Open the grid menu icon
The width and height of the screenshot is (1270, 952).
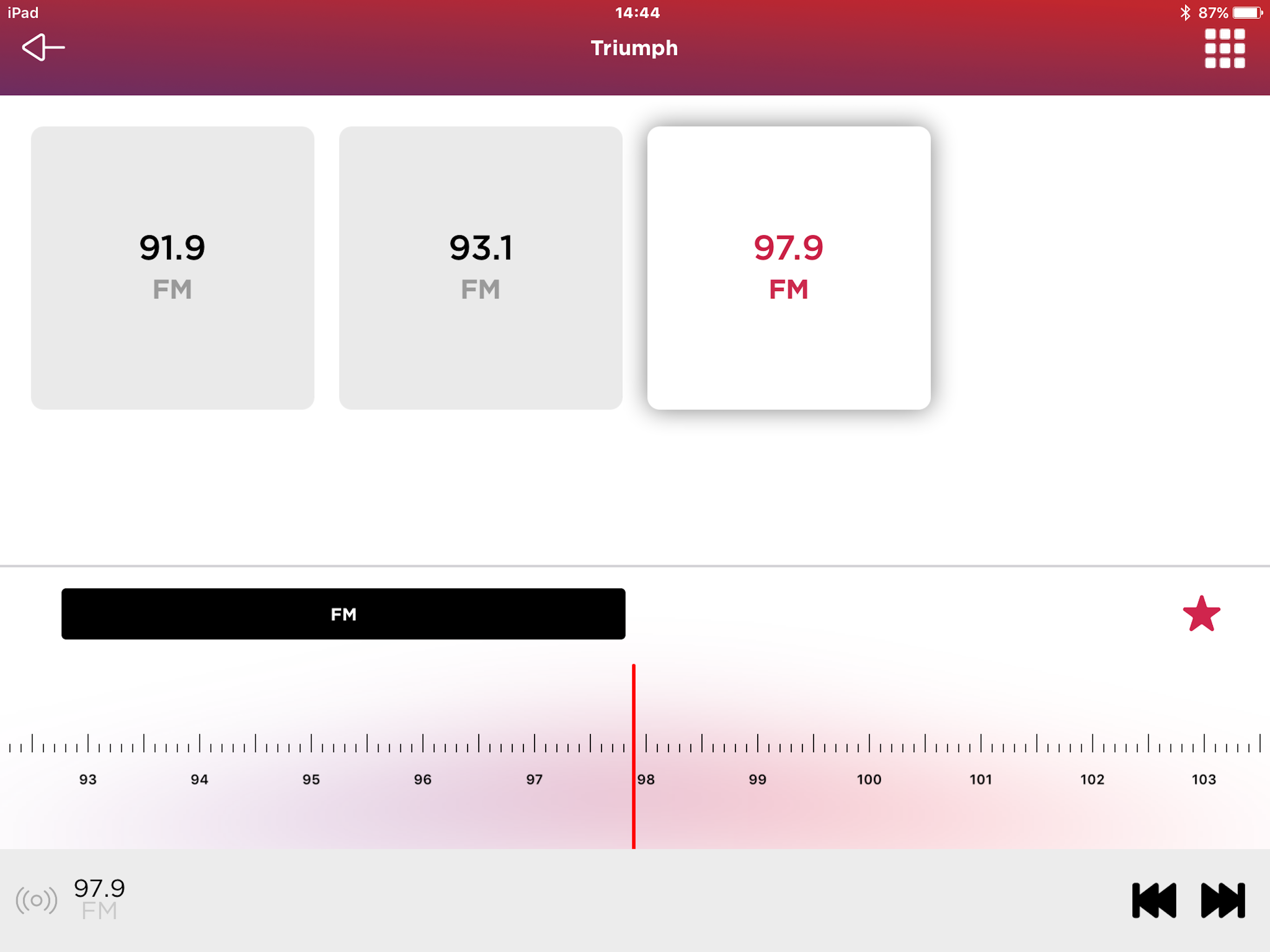pos(1224,48)
